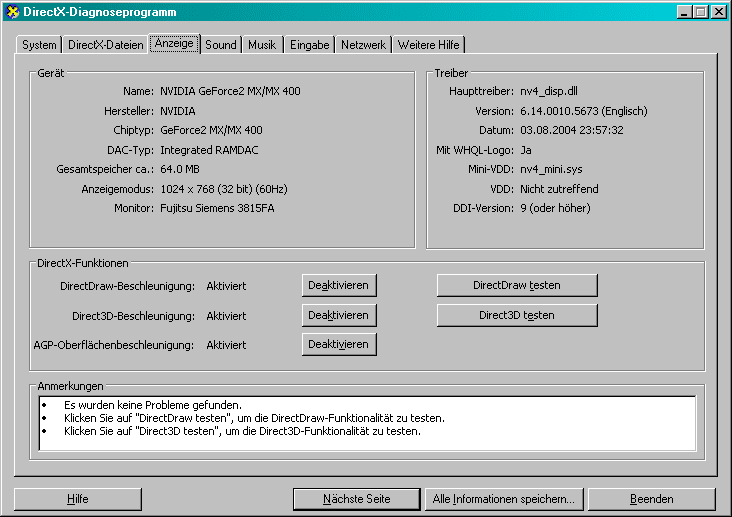Click Beenden to exit
Viewport: 732px width, 517px height.
tap(652, 499)
